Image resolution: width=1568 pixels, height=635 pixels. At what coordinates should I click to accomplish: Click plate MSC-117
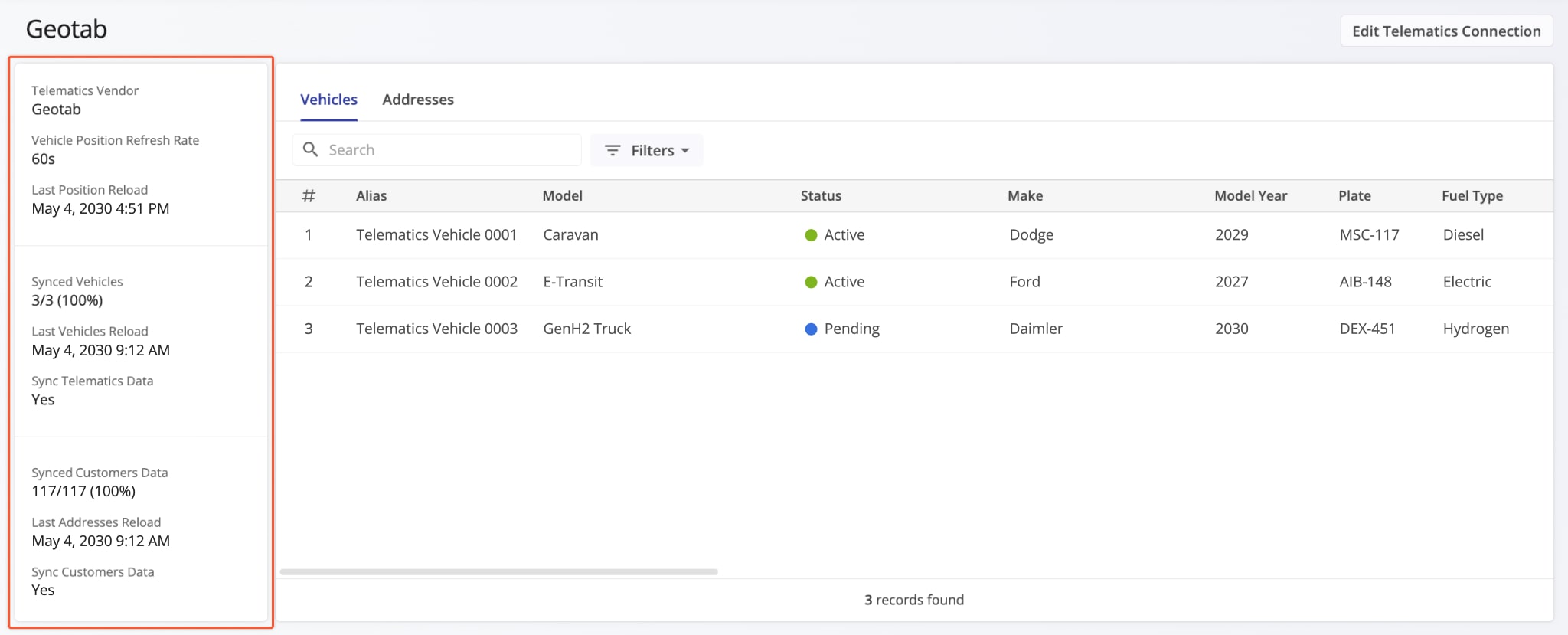(x=1369, y=235)
